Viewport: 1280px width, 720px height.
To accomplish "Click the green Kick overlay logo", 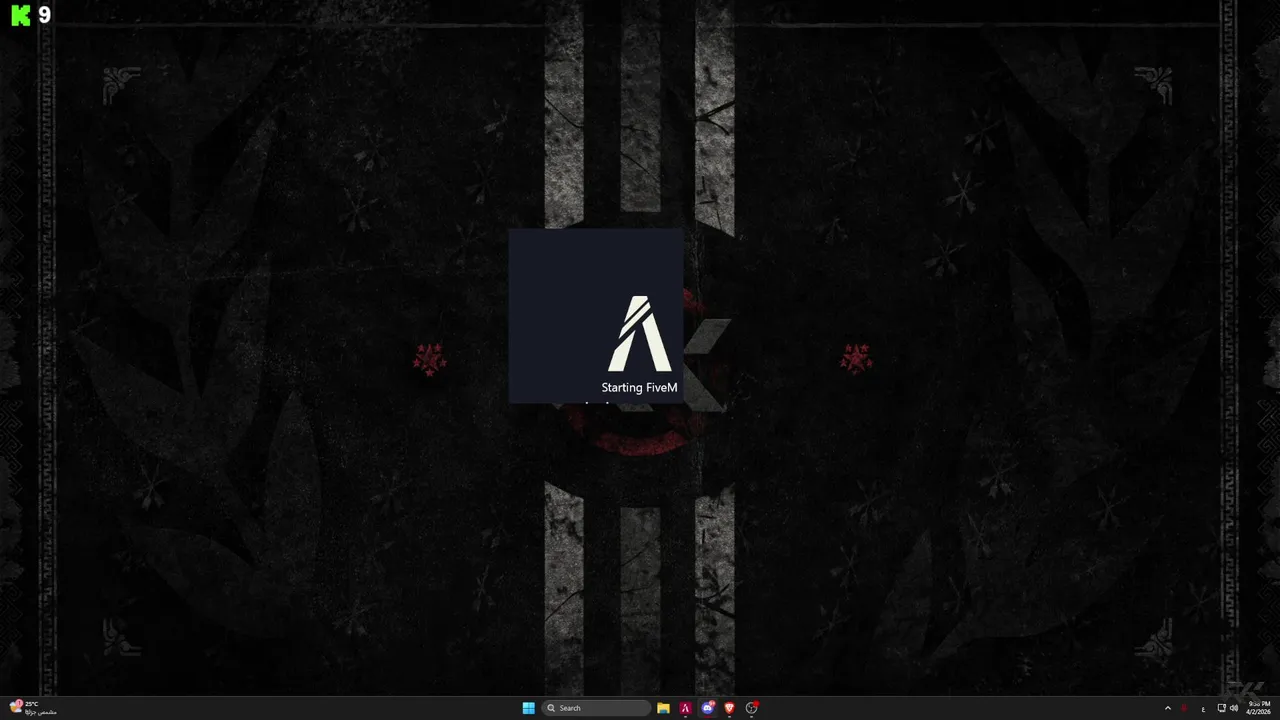I will (x=20, y=15).
